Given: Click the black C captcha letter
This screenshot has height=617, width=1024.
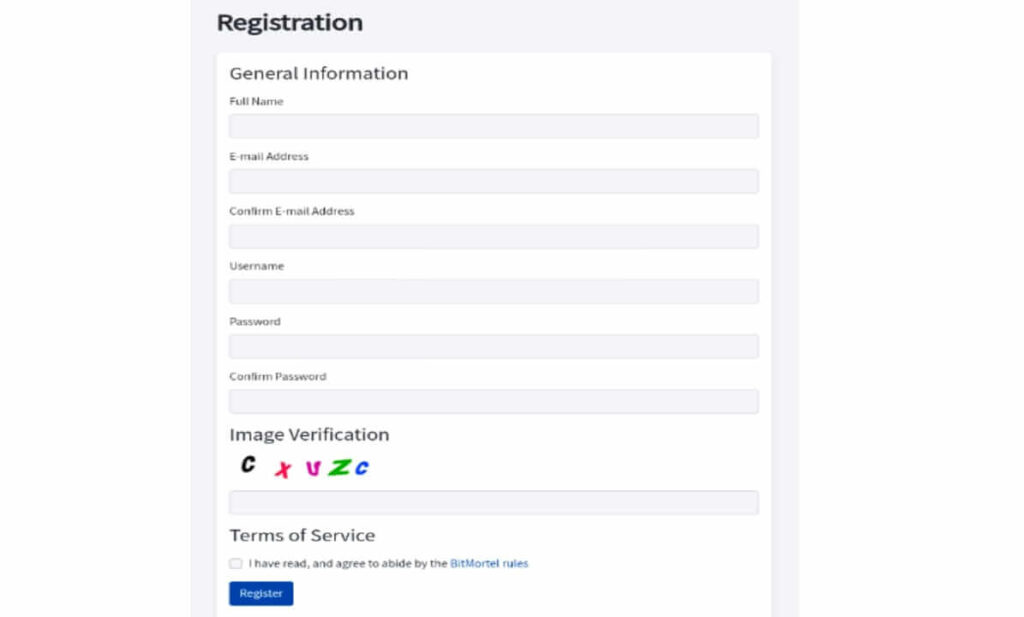Looking at the screenshot, I should (x=248, y=464).
